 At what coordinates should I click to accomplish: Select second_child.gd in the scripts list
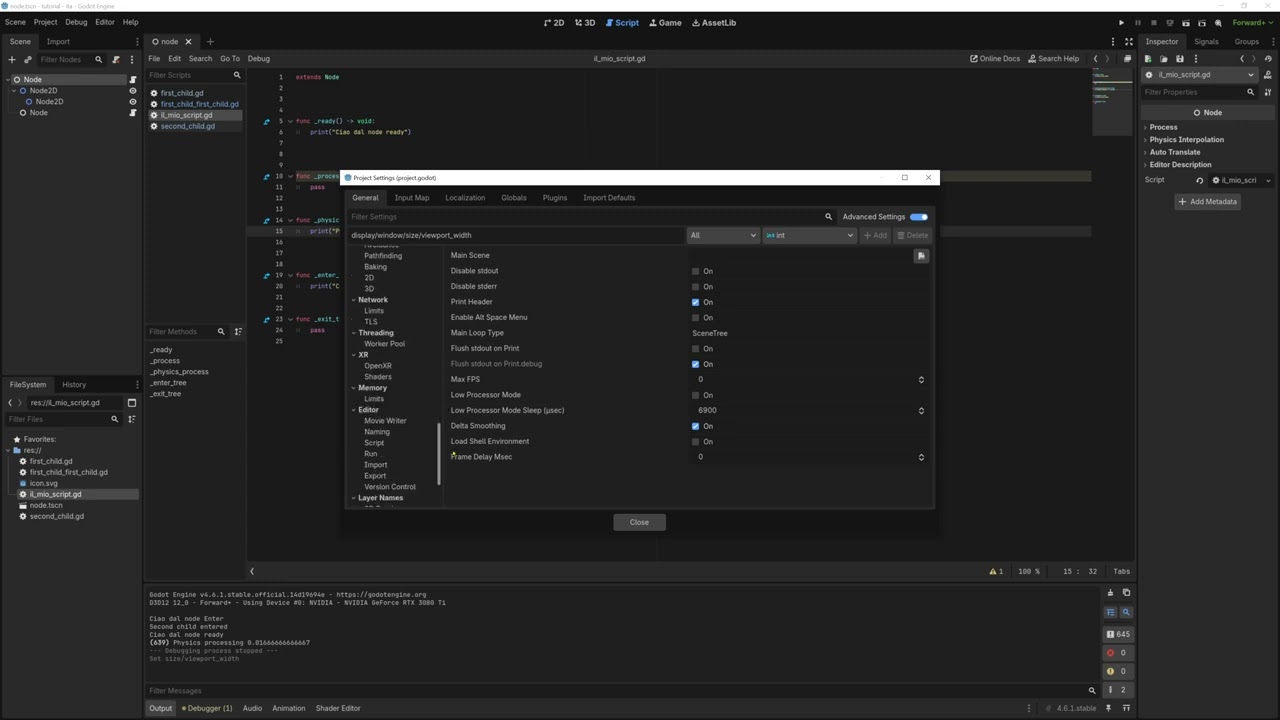(188, 127)
